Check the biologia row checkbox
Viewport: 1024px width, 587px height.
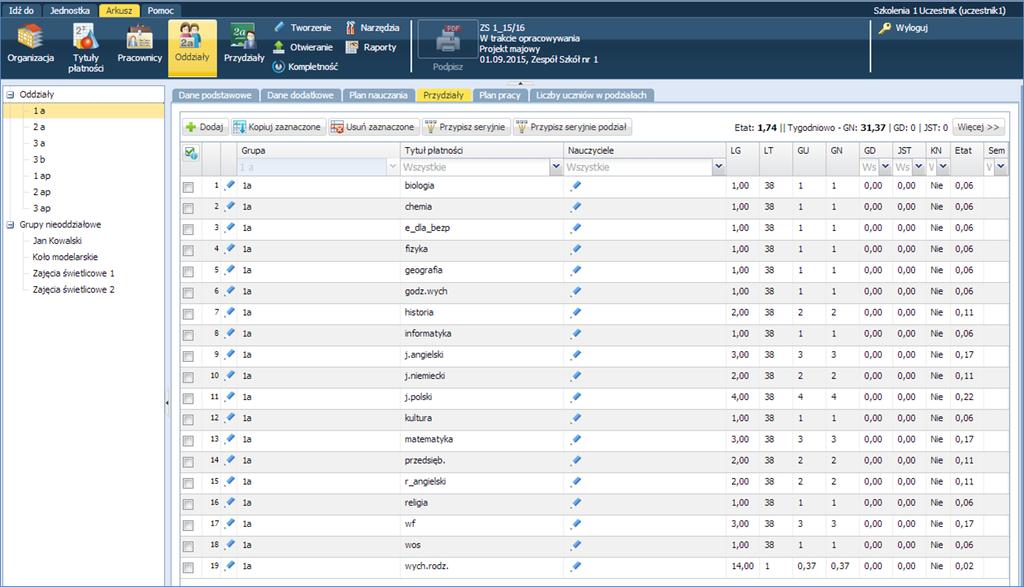pyautogui.click(x=189, y=187)
